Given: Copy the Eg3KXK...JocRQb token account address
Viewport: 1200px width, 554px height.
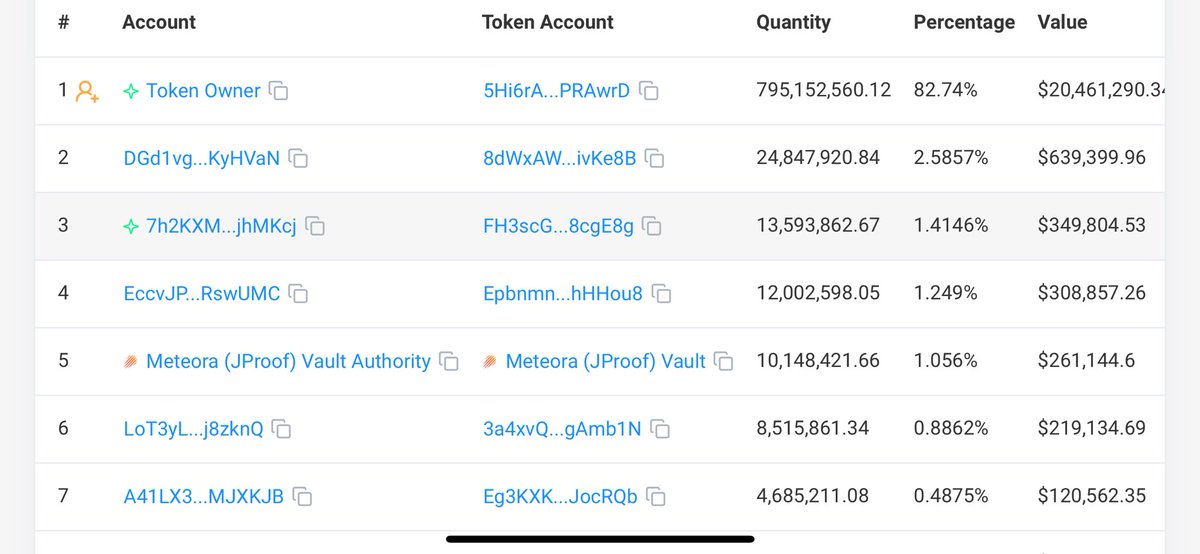Looking at the screenshot, I should pyautogui.click(x=656, y=496).
